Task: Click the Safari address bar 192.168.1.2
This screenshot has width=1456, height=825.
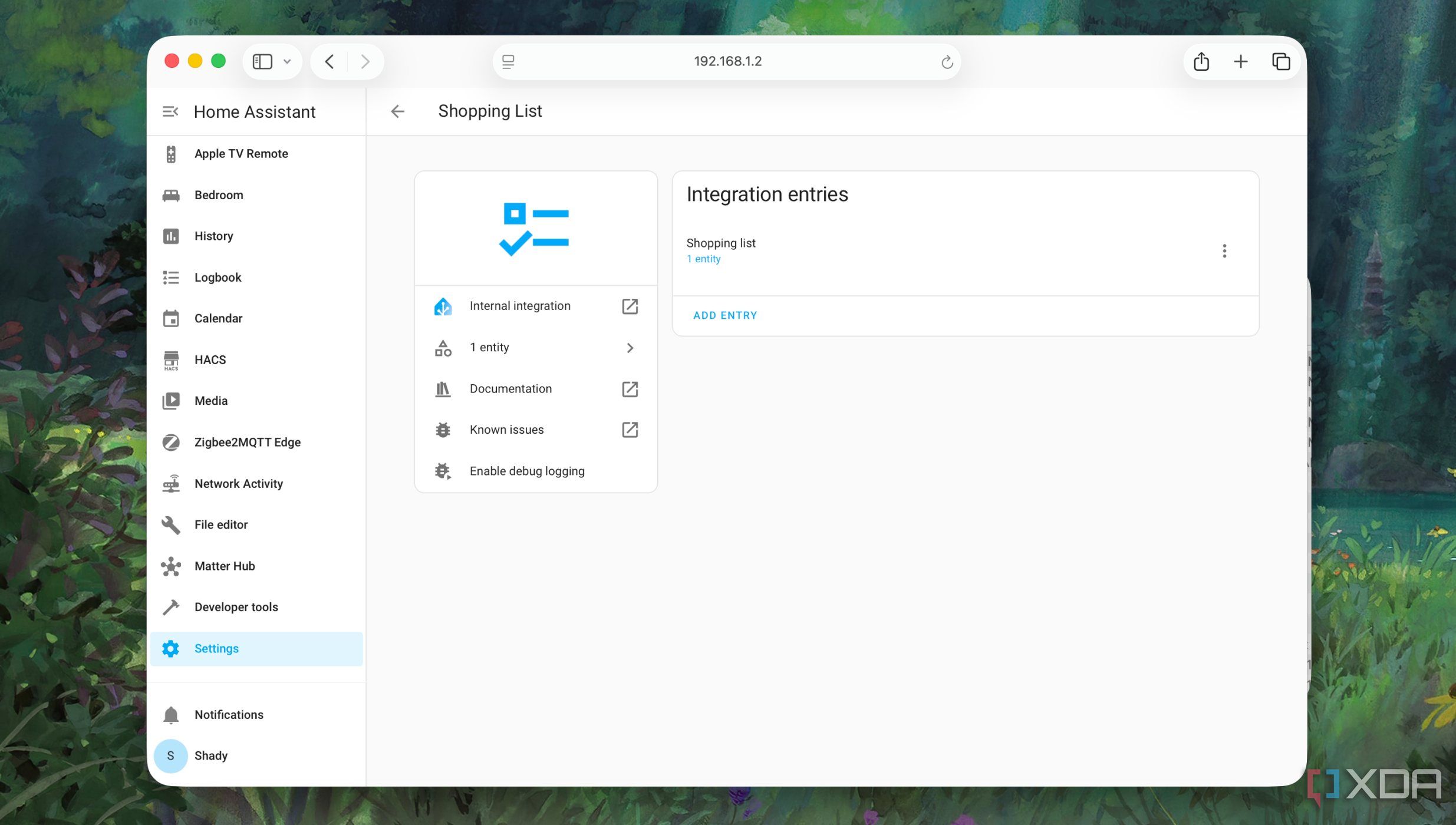Action: (727, 61)
